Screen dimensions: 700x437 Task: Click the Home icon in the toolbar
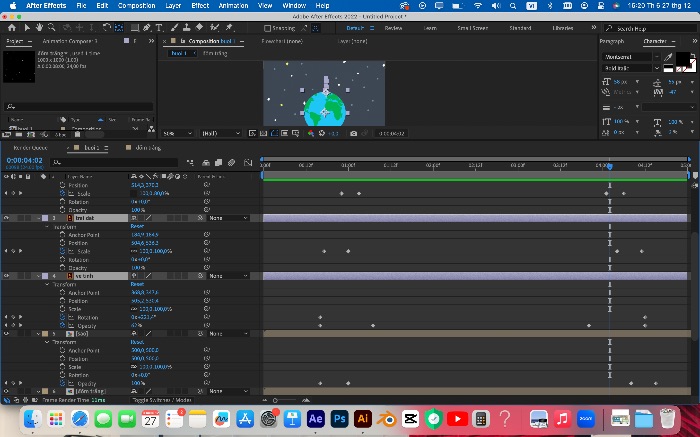pyautogui.click(x=12, y=28)
